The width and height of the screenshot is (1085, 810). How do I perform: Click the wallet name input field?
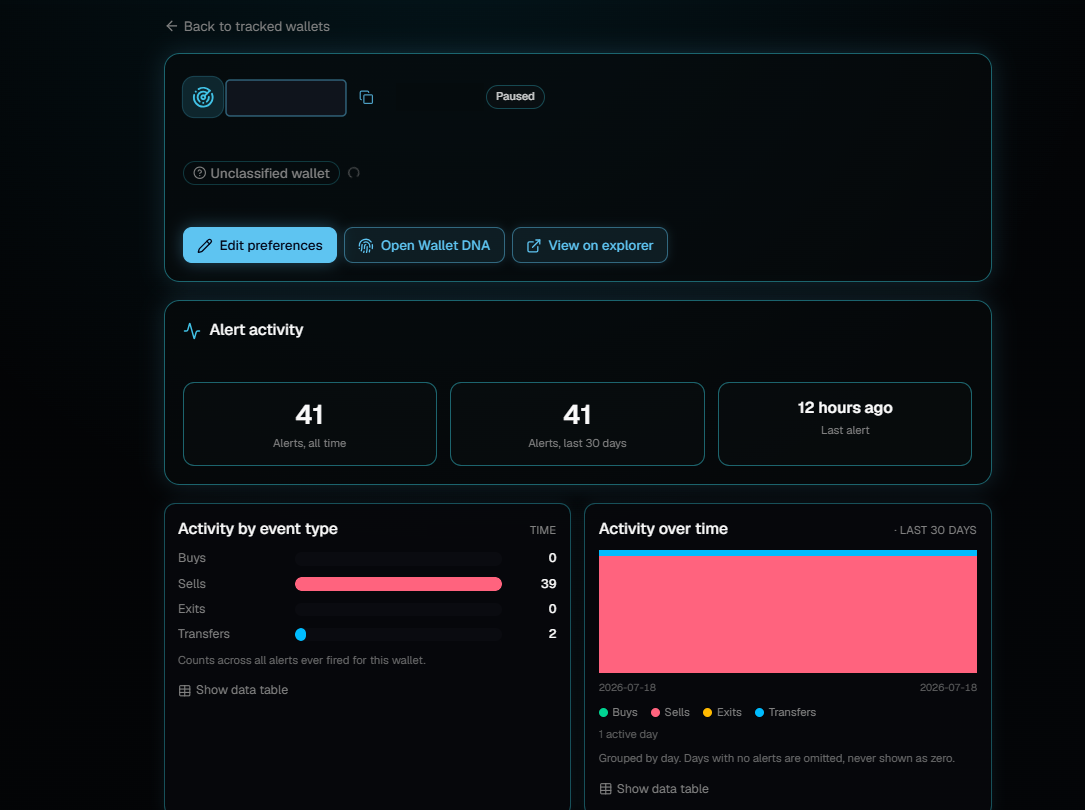click(286, 98)
